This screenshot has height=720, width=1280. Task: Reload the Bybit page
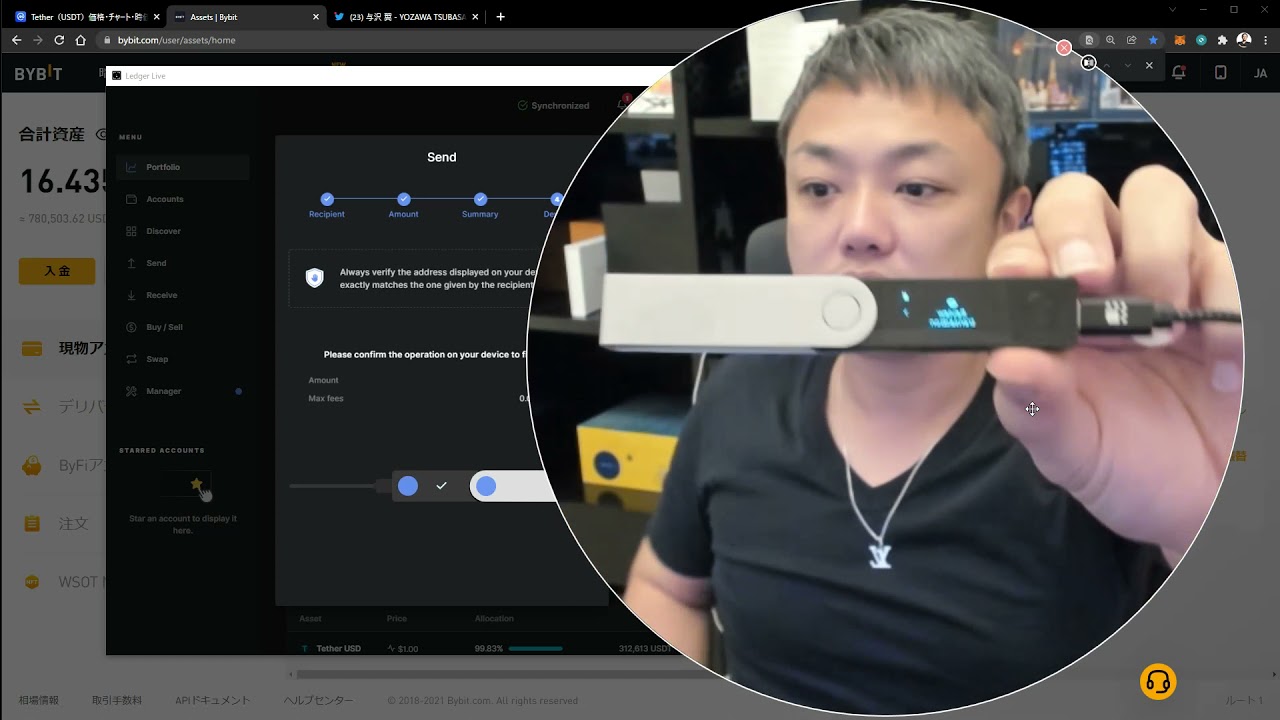(x=59, y=40)
